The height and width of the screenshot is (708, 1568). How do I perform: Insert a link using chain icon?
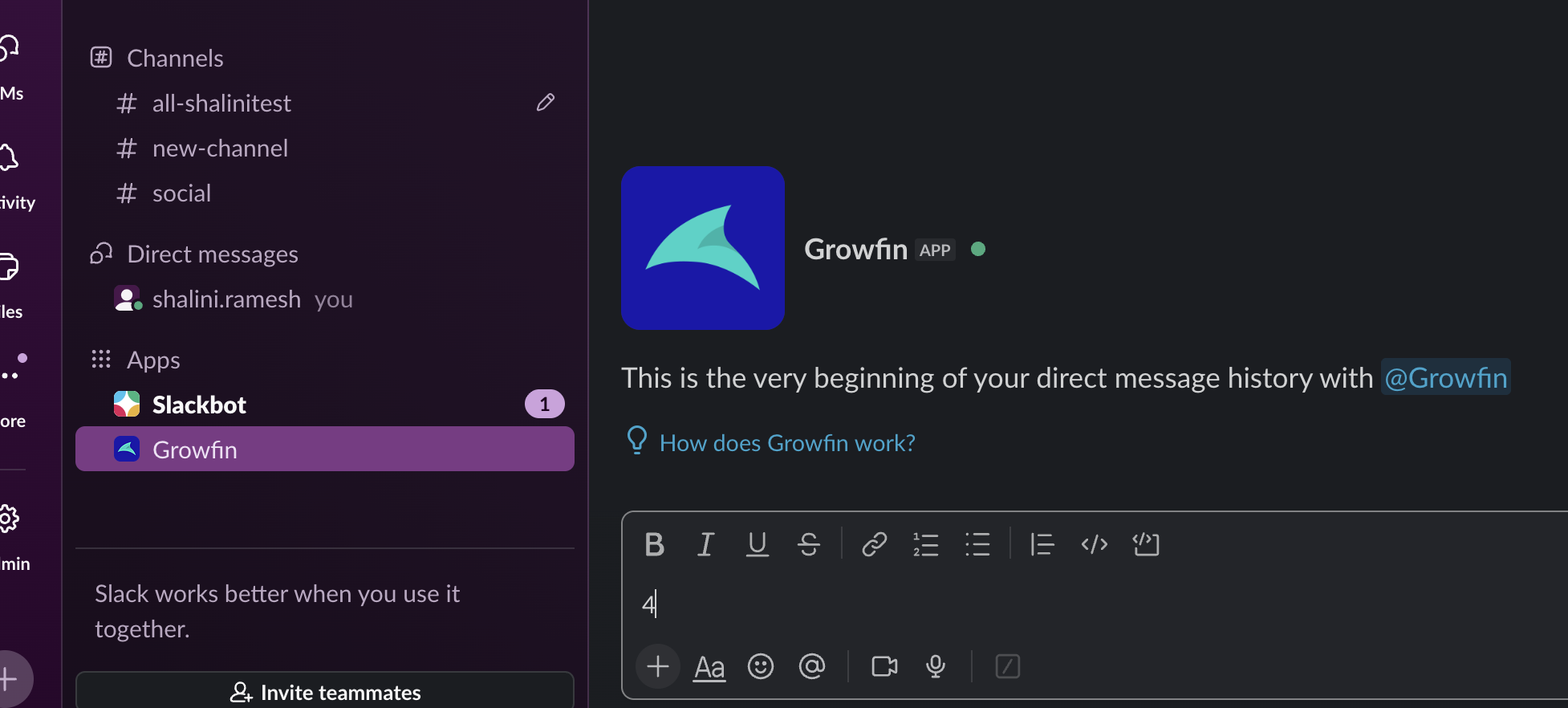(x=874, y=544)
